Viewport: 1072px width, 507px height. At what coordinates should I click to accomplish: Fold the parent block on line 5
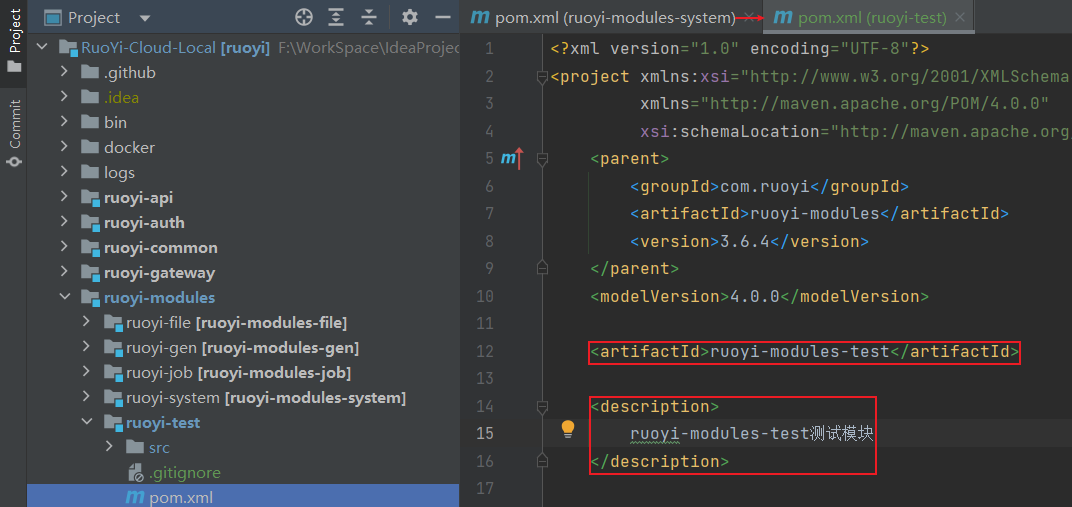tap(542, 160)
